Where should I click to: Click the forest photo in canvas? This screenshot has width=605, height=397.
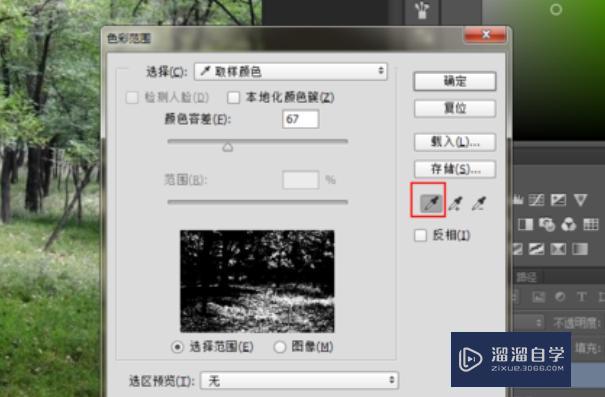50,201
